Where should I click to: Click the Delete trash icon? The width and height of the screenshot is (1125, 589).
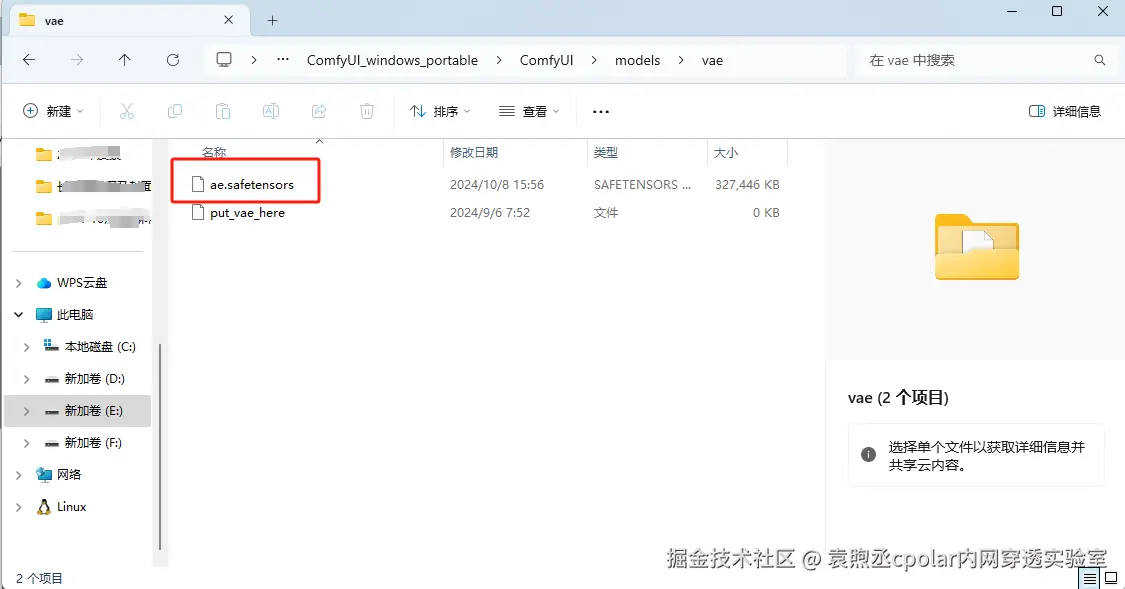(x=367, y=111)
